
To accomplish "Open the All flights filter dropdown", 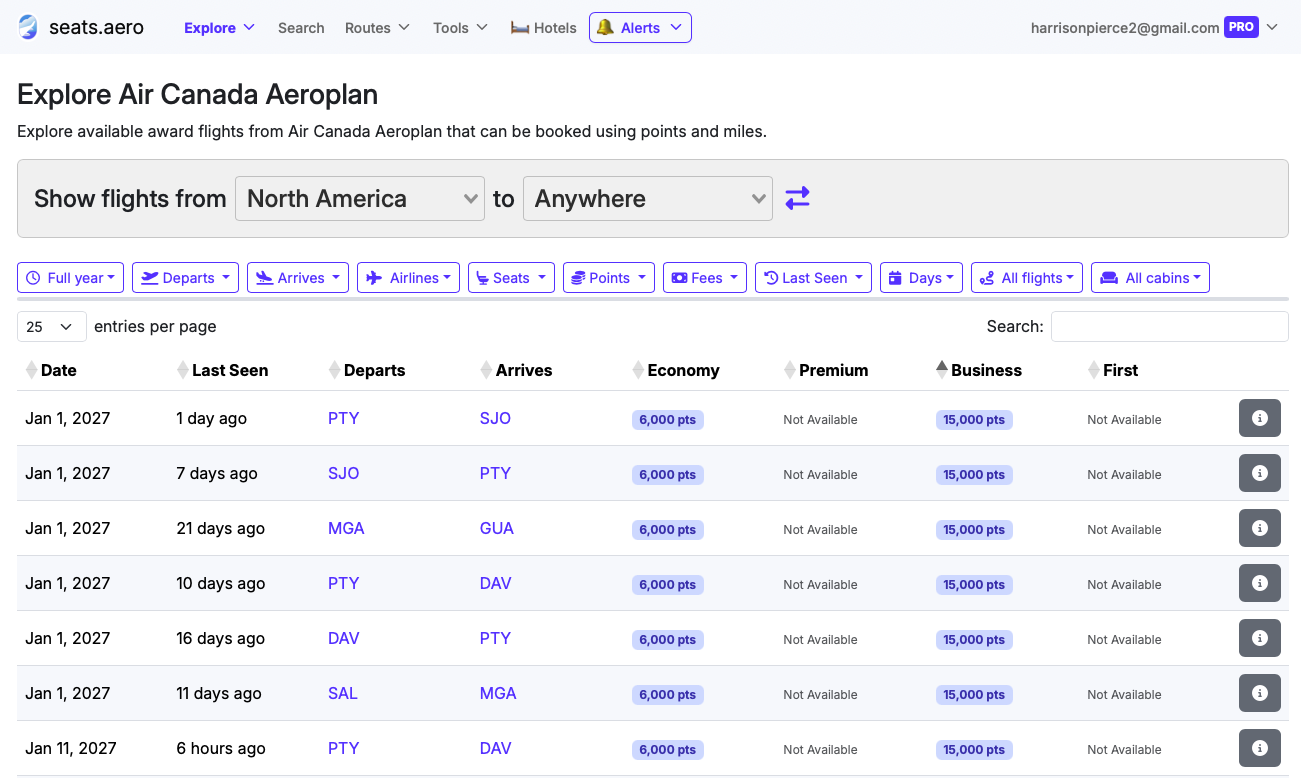I will coord(1027,278).
